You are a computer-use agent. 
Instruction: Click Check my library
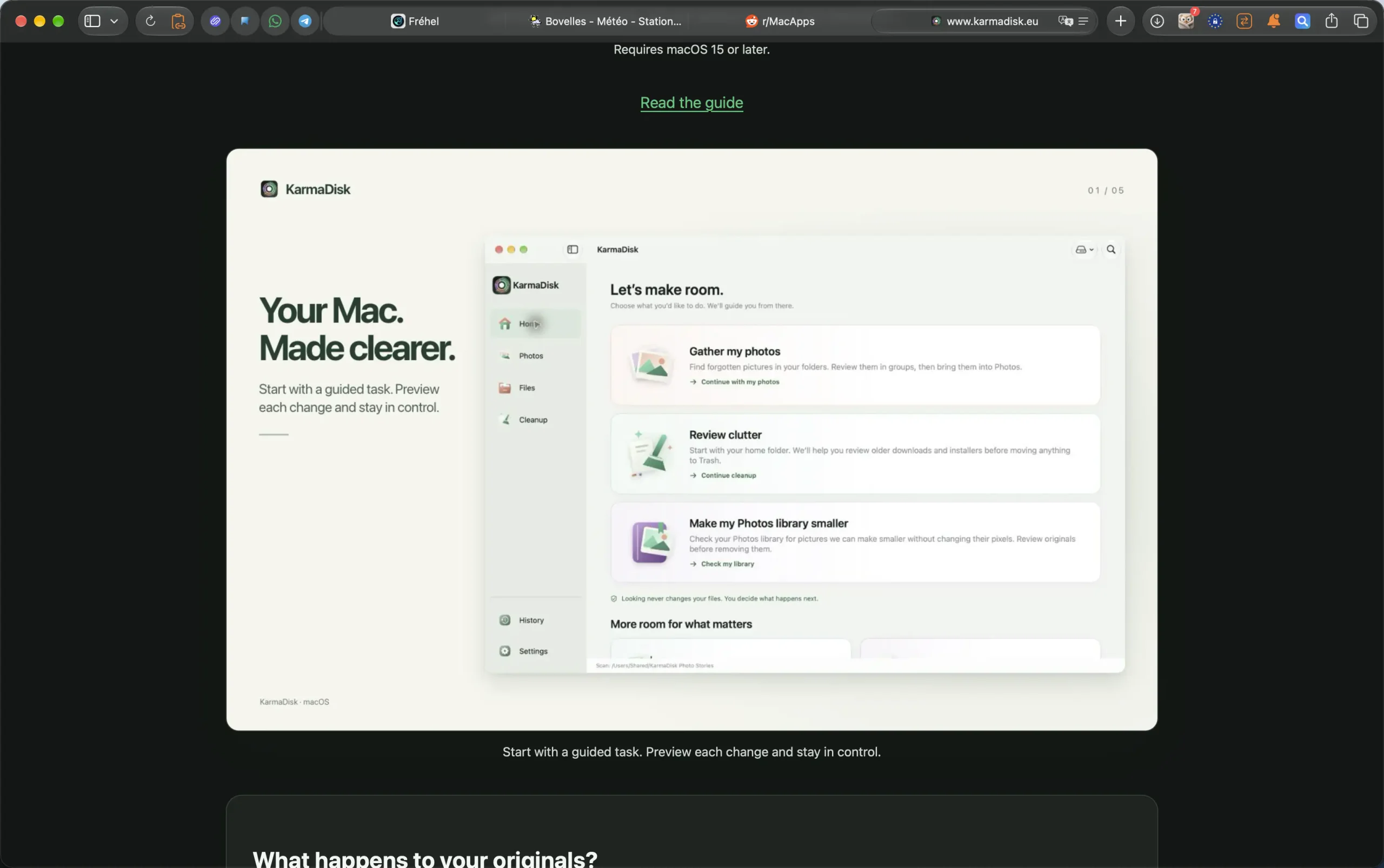pyautogui.click(x=722, y=564)
